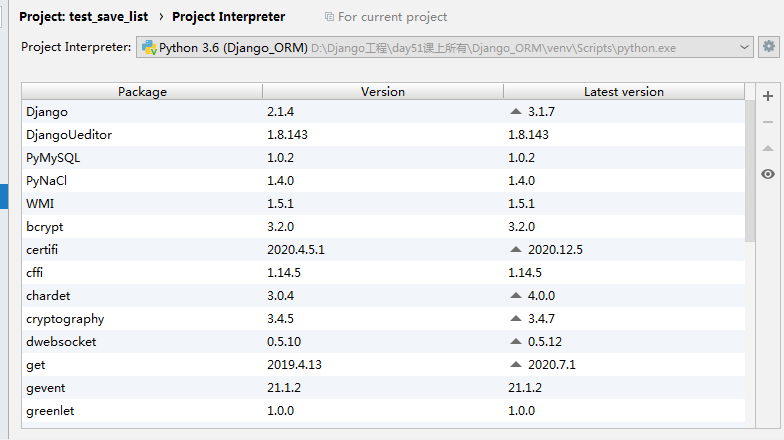Click the upgrade arrow next to Django 3.1.7

[515, 111]
